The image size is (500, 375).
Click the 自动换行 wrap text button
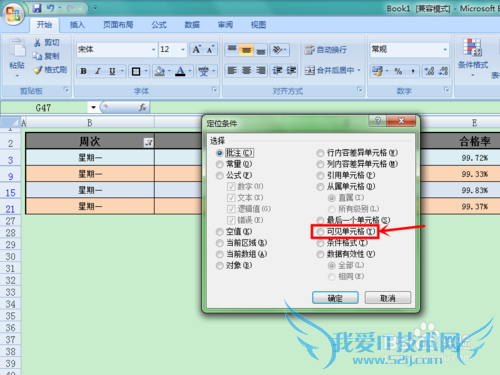point(326,50)
